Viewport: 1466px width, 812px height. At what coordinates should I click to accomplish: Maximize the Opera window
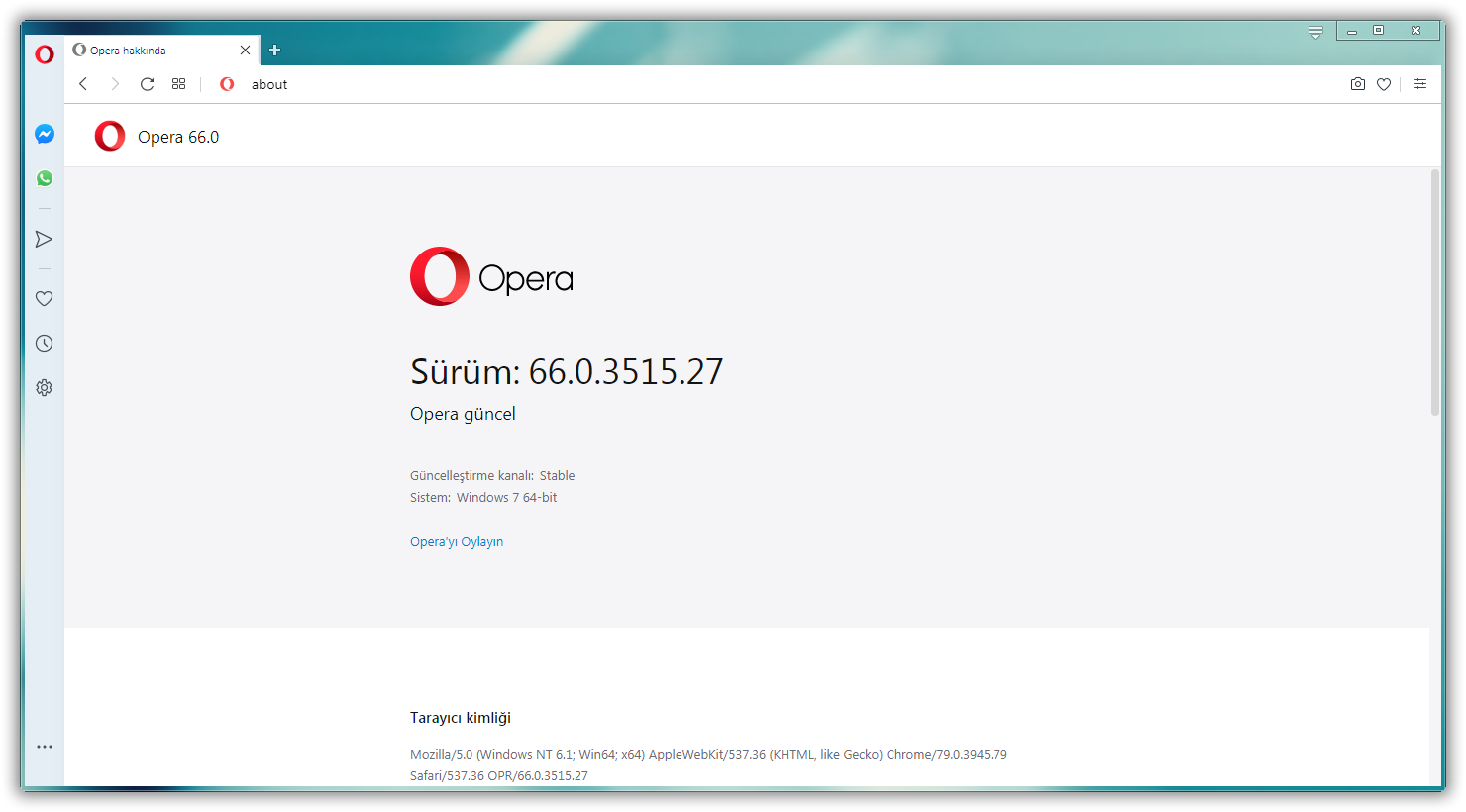click(1378, 31)
